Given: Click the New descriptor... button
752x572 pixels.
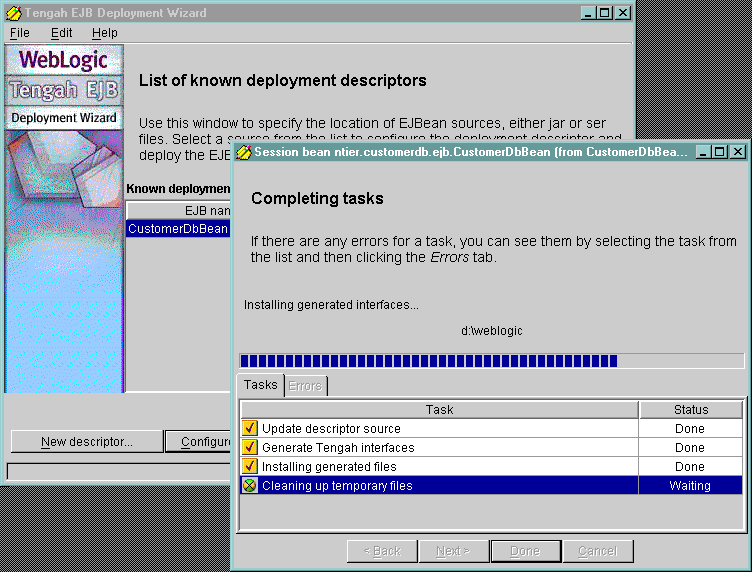Looking at the screenshot, I should point(87,442).
